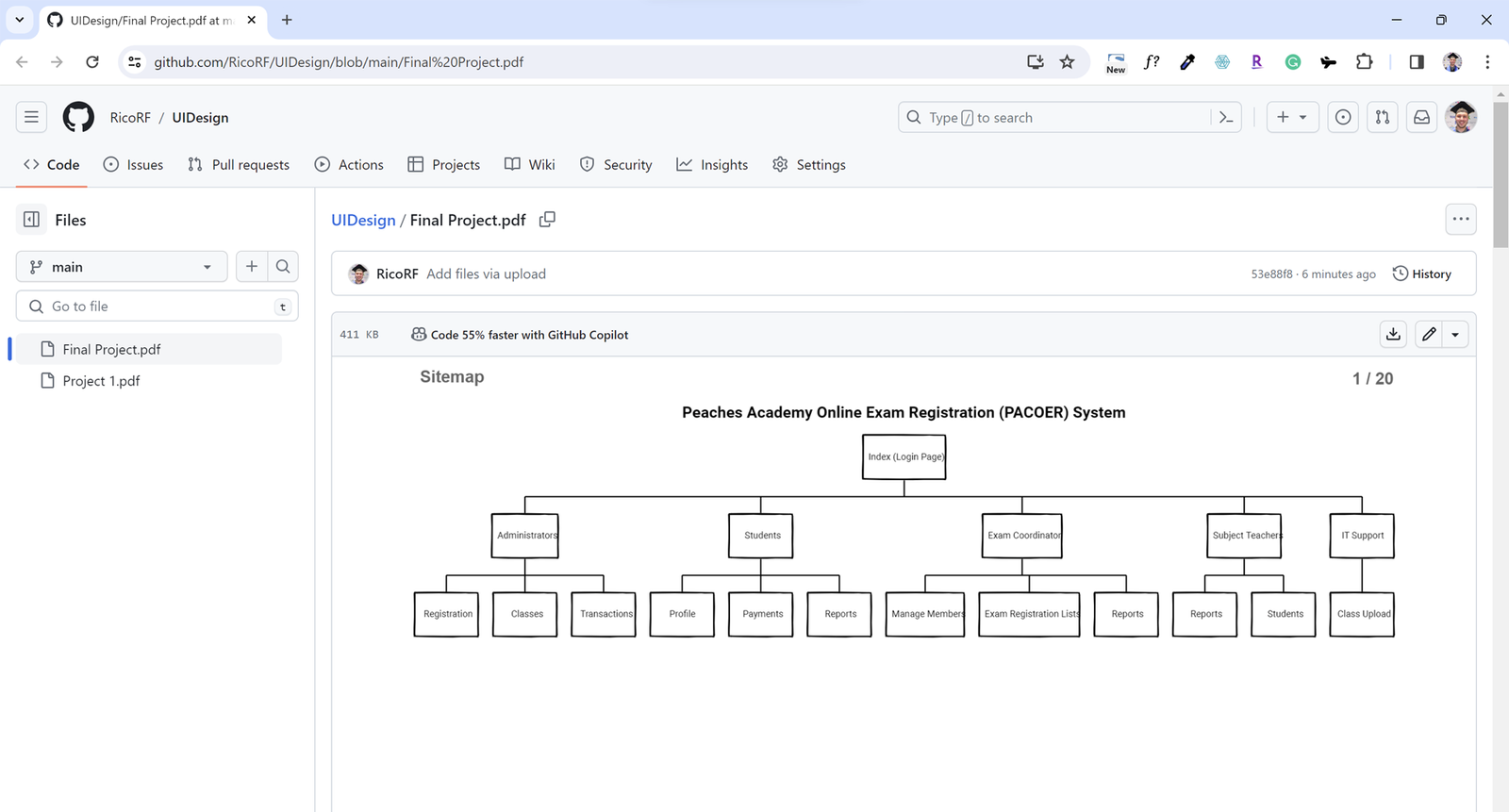
Task: Open the Insights tab
Action: click(712, 165)
